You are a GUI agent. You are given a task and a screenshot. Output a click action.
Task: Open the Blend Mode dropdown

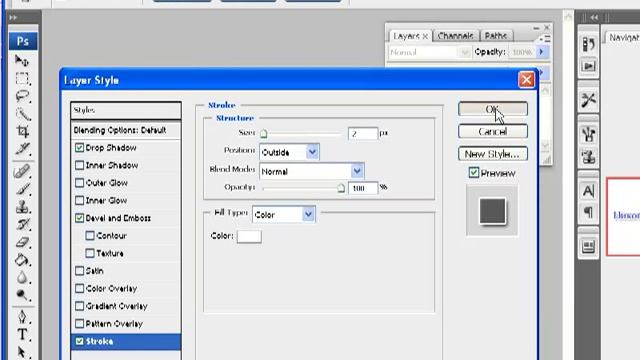coord(311,171)
